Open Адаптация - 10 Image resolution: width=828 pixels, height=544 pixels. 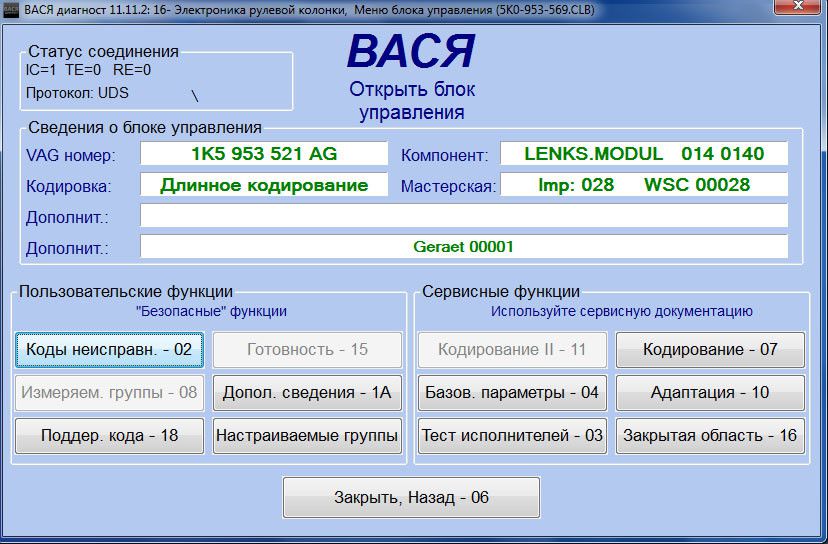click(710, 393)
